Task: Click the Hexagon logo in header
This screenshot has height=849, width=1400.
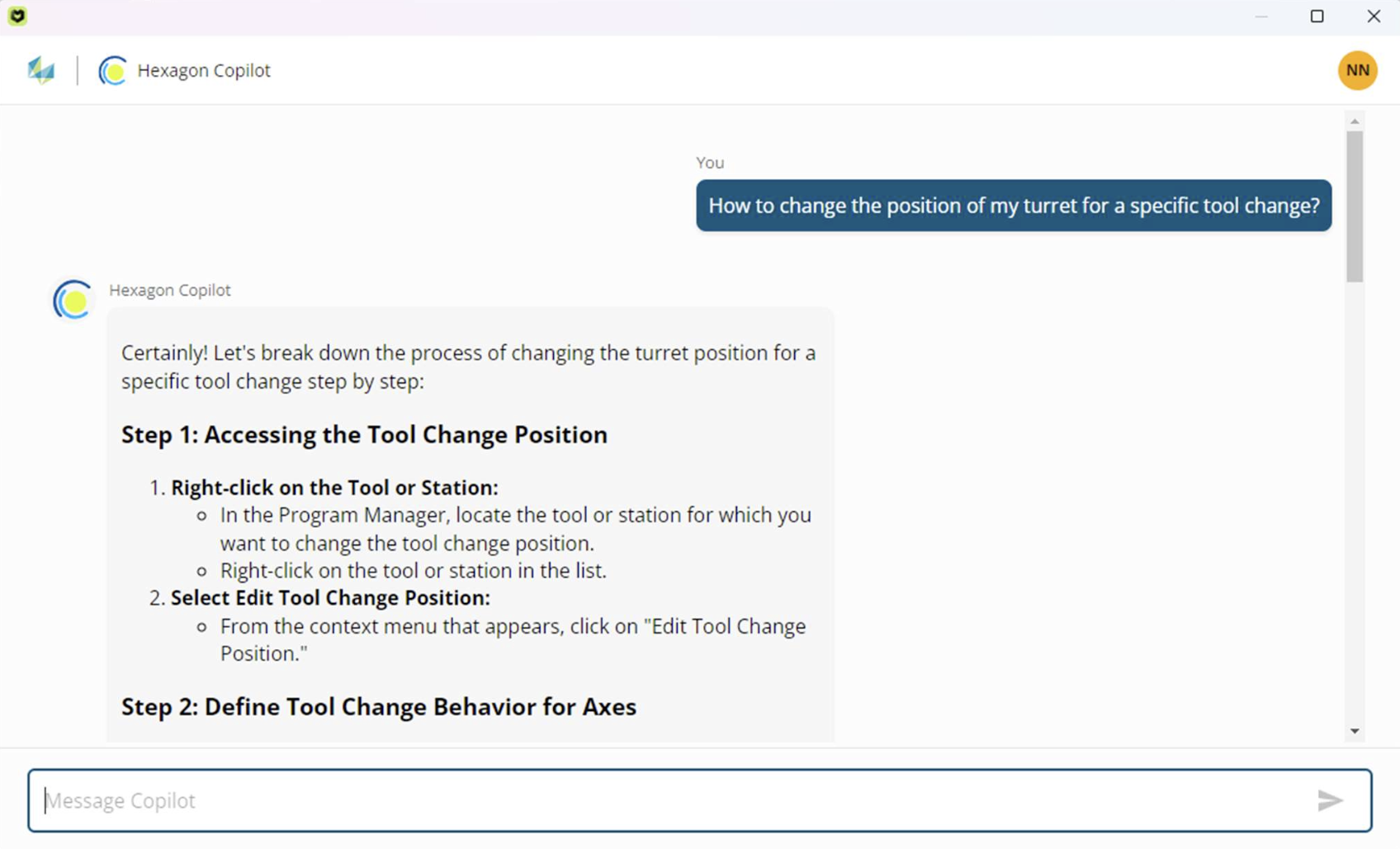Action: [40, 70]
